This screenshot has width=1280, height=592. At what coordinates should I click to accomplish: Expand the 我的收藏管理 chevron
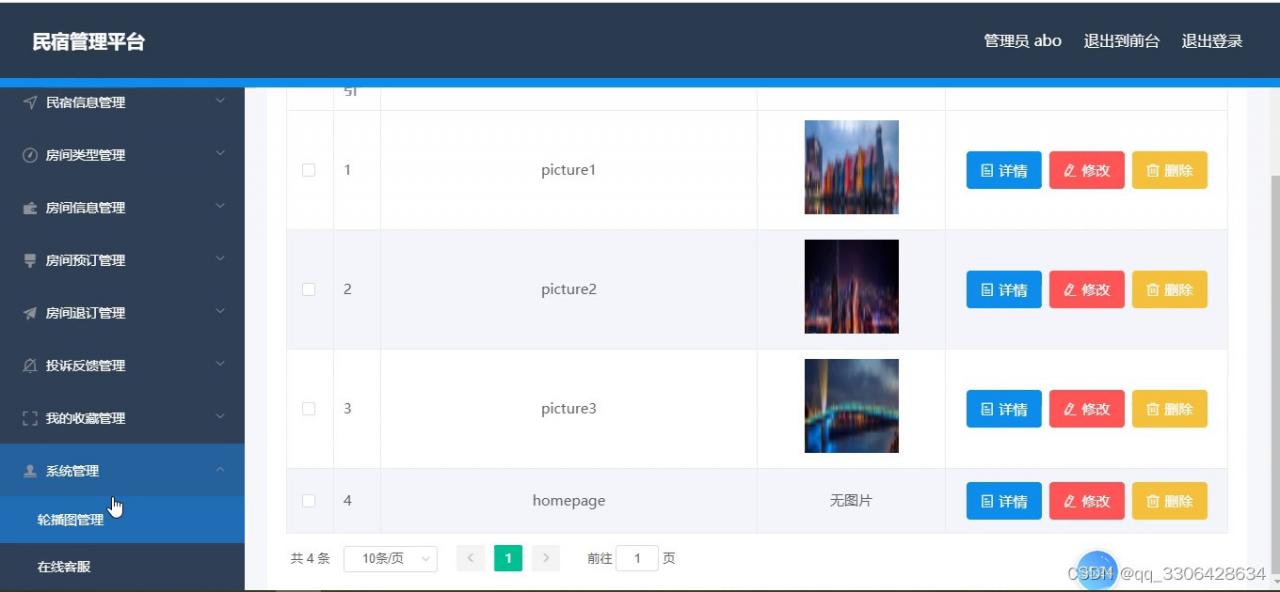(221, 416)
